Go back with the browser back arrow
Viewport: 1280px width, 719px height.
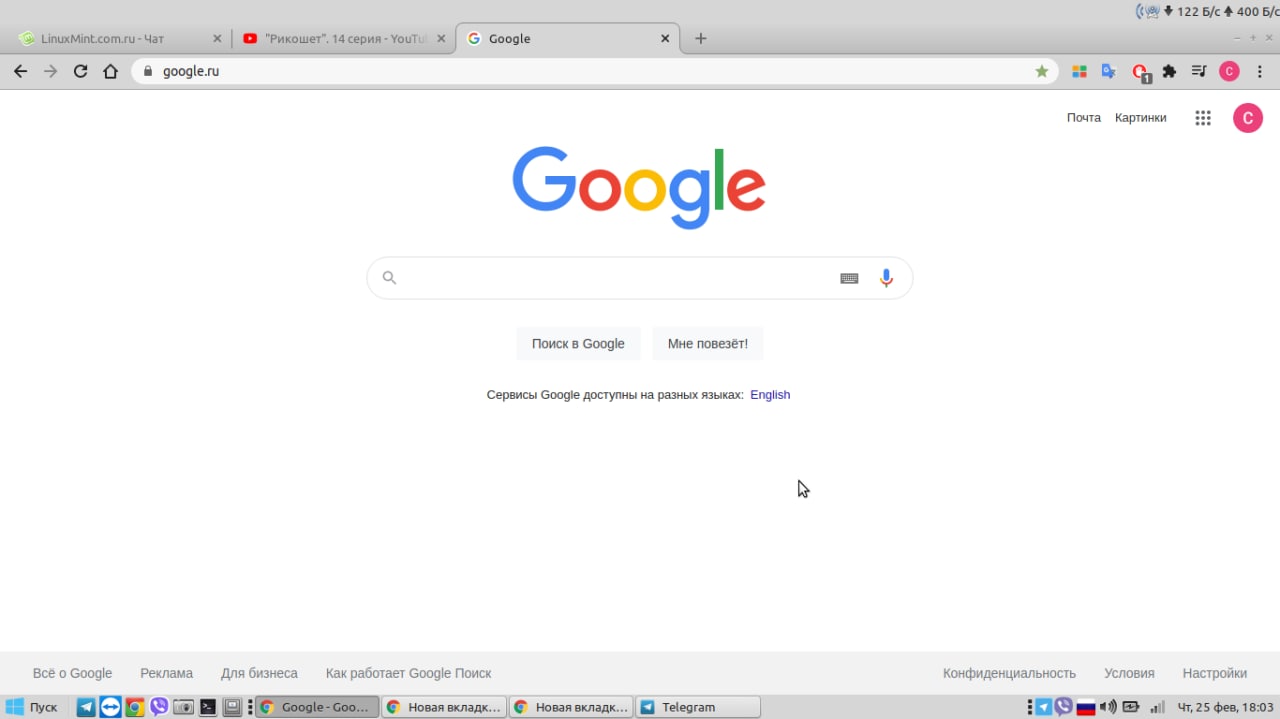(20, 71)
